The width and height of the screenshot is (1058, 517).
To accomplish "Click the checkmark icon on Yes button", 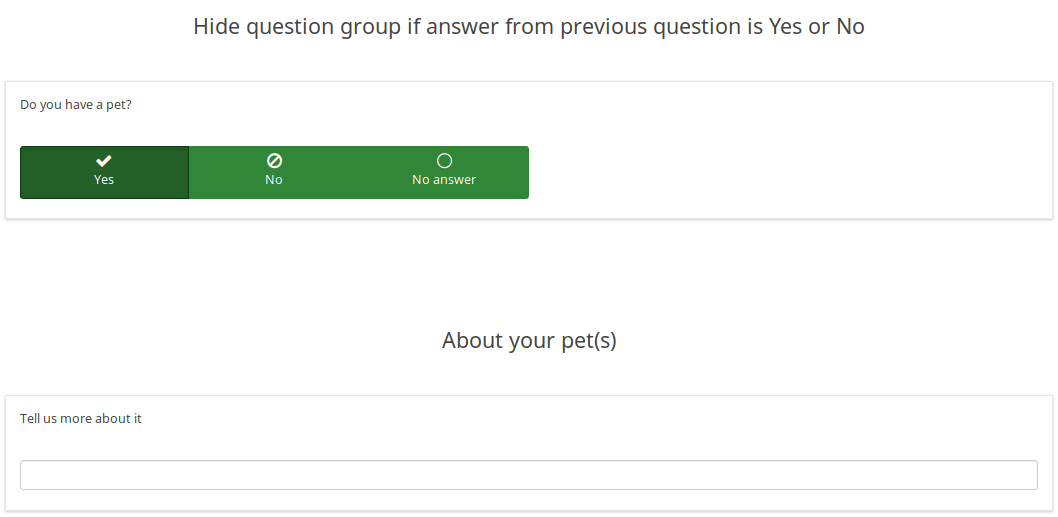I will [x=104, y=160].
